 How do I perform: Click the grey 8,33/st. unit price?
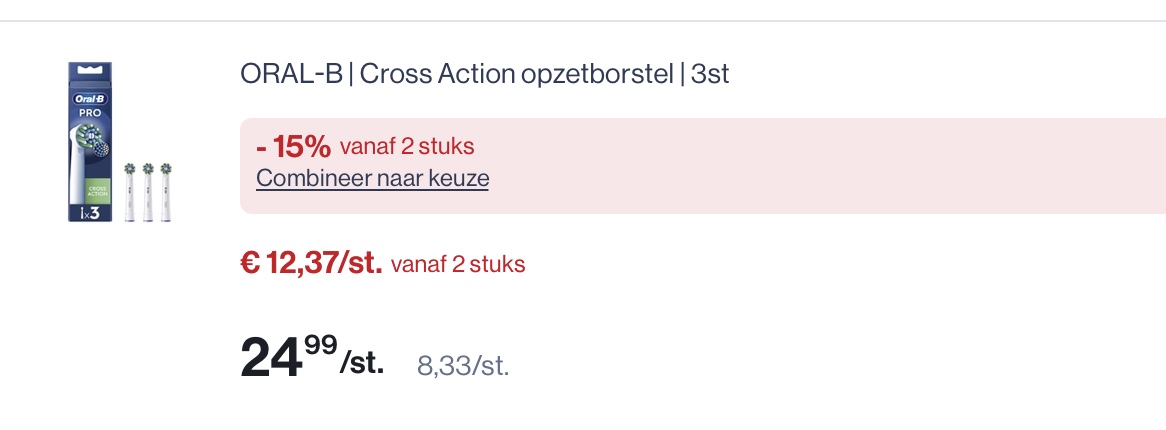click(x=463, y=365)
